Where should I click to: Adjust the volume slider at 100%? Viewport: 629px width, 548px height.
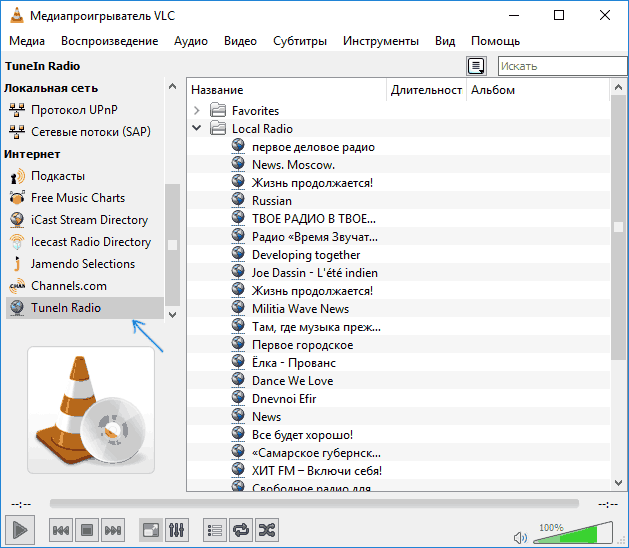(x=573, y=533)
